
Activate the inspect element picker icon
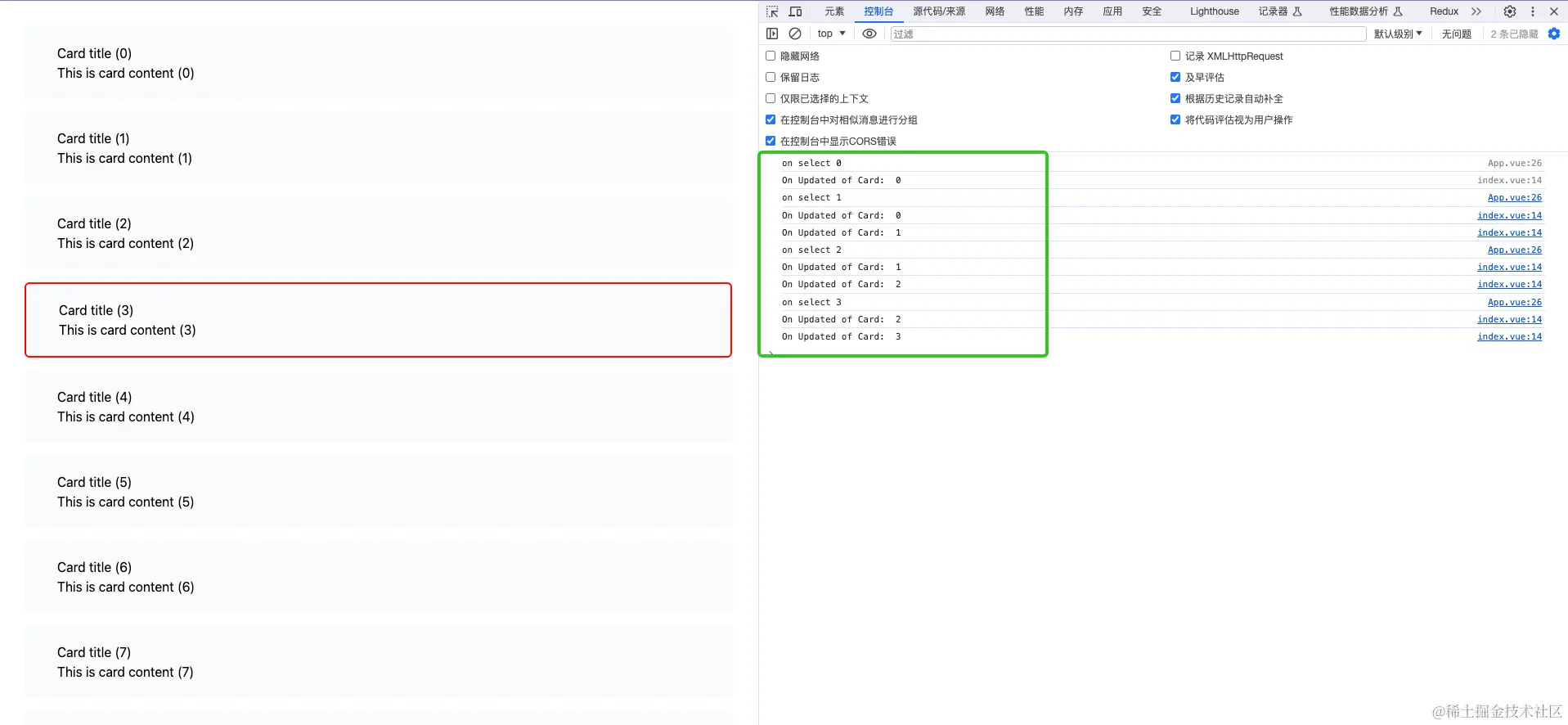pyautogui.click(x=772, y=11)
